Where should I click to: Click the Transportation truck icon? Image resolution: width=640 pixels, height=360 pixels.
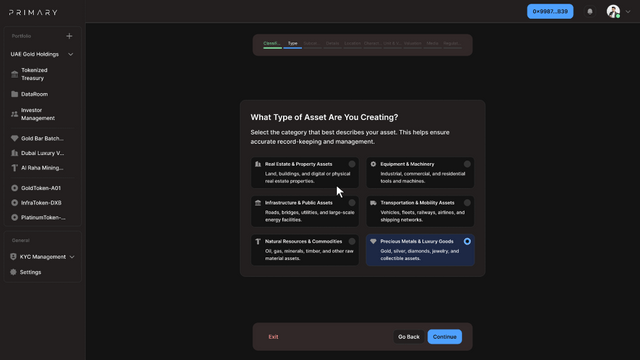(373, 203)
